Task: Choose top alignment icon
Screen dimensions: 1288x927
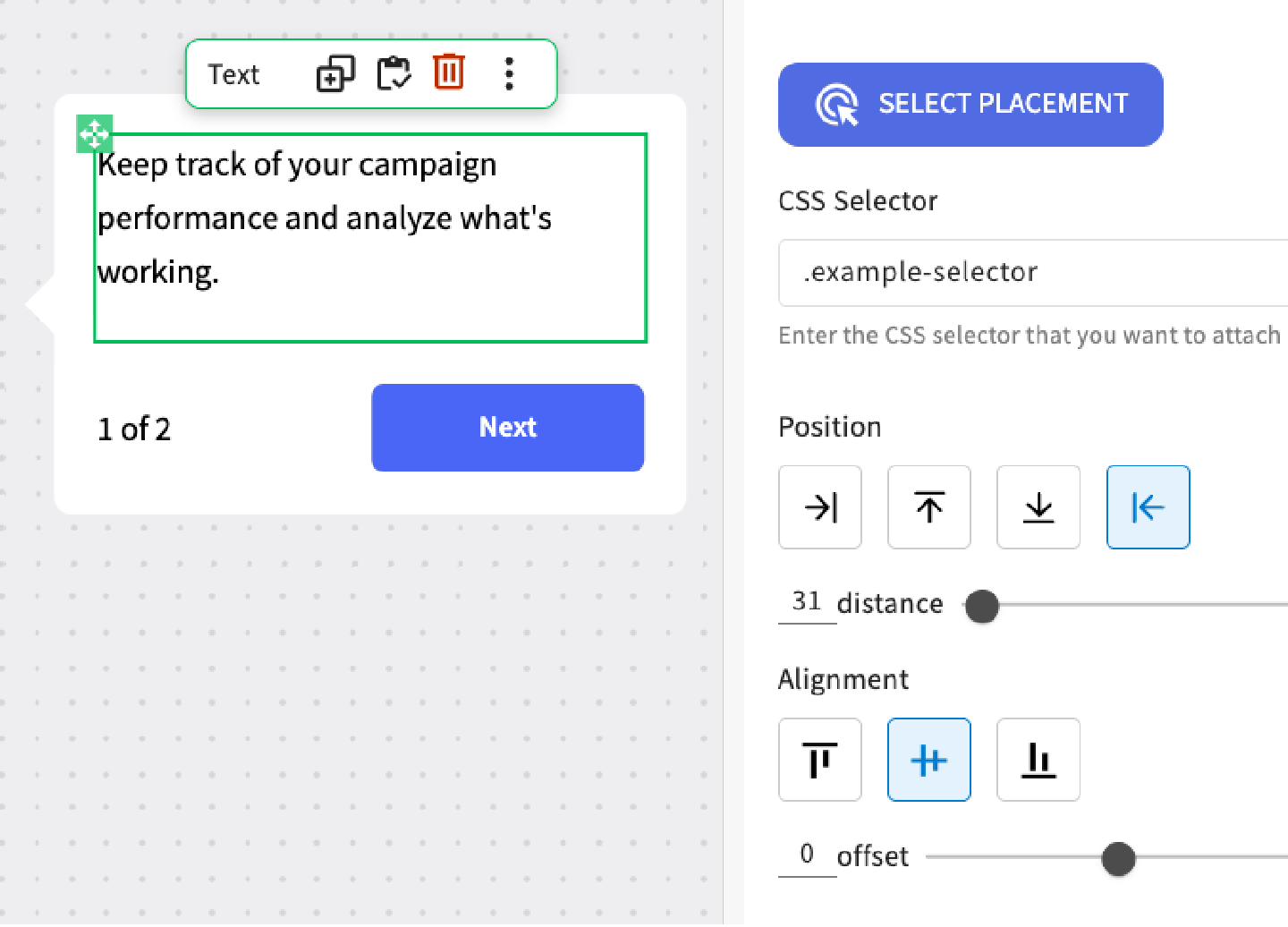Action: 820,760
